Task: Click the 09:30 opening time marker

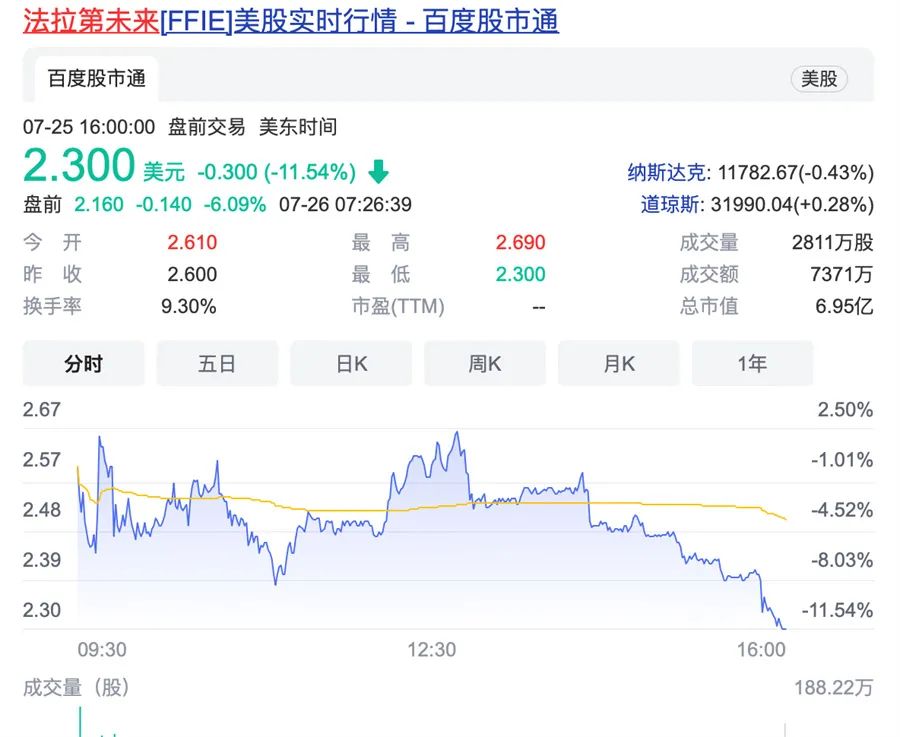Action: pos(102,650)
